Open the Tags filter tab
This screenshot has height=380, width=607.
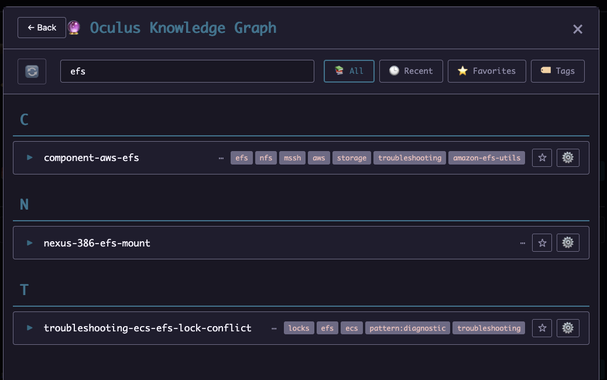(x=557, y=71)
